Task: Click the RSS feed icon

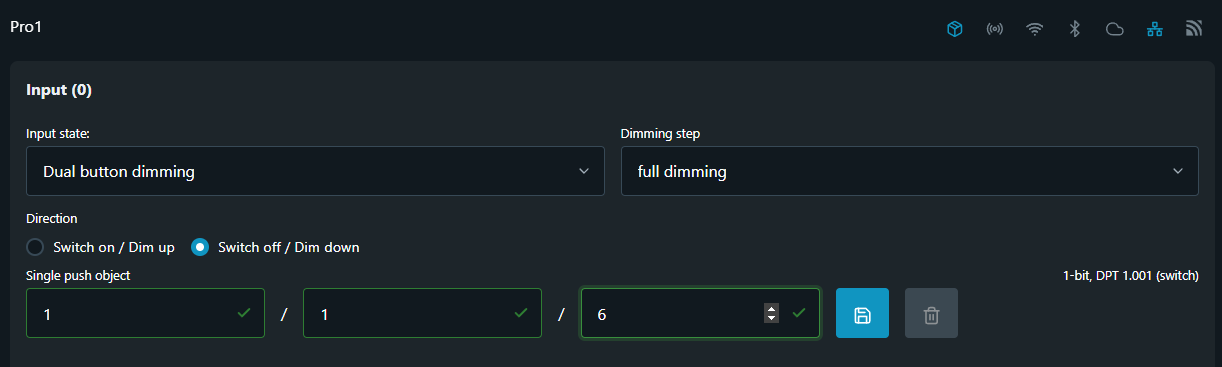Action: 1193,29
